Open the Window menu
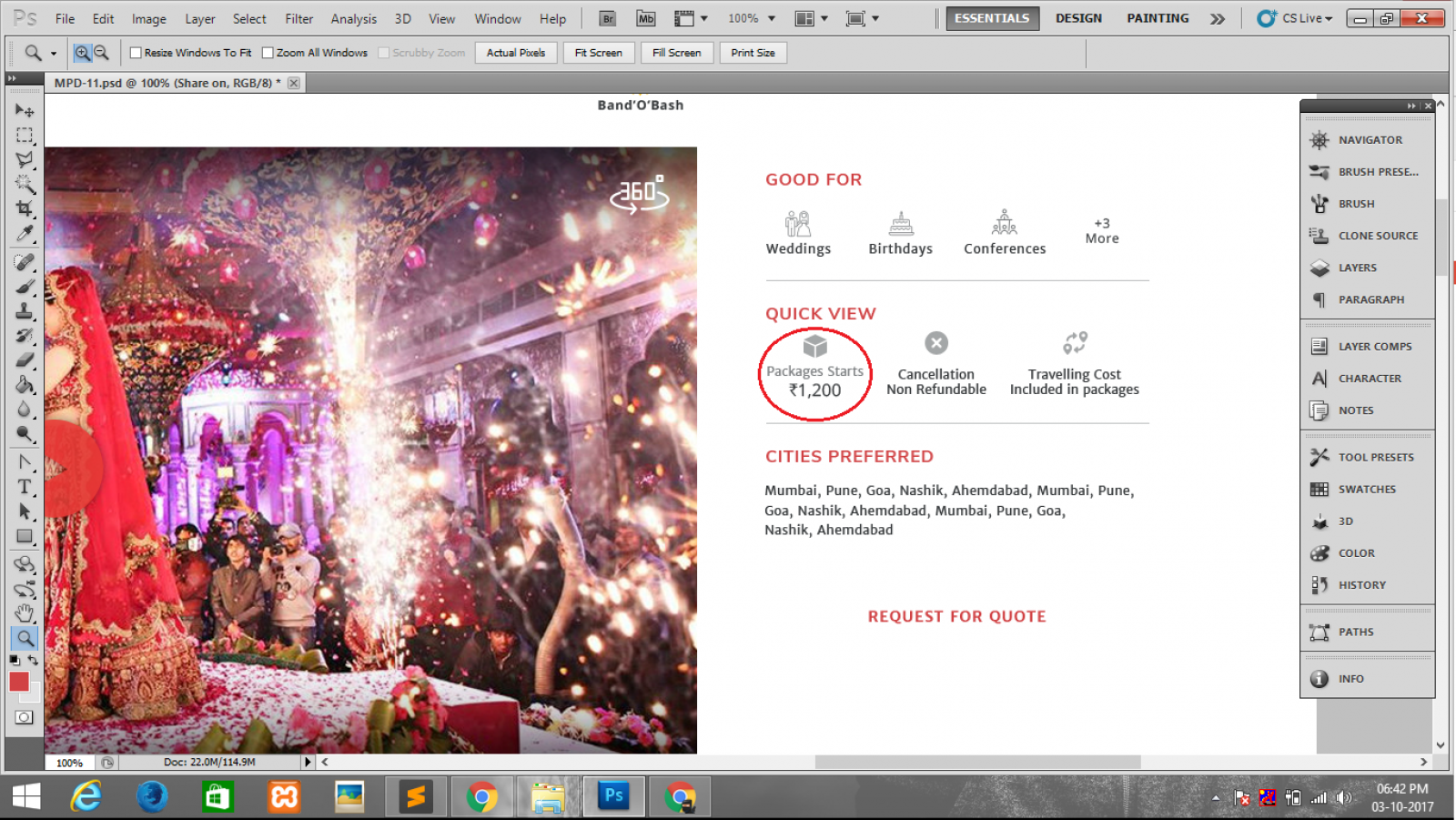 coord(497,18)
